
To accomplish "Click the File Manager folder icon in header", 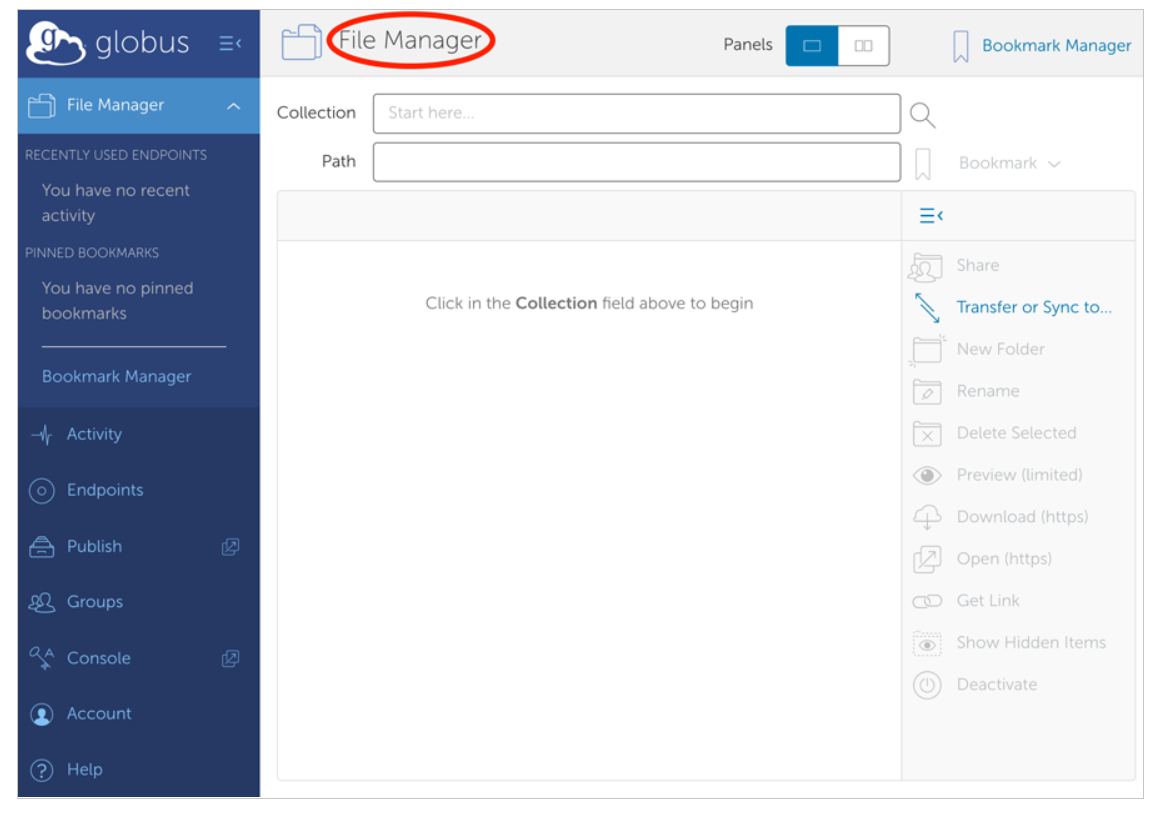I will (x=301, y=42).
